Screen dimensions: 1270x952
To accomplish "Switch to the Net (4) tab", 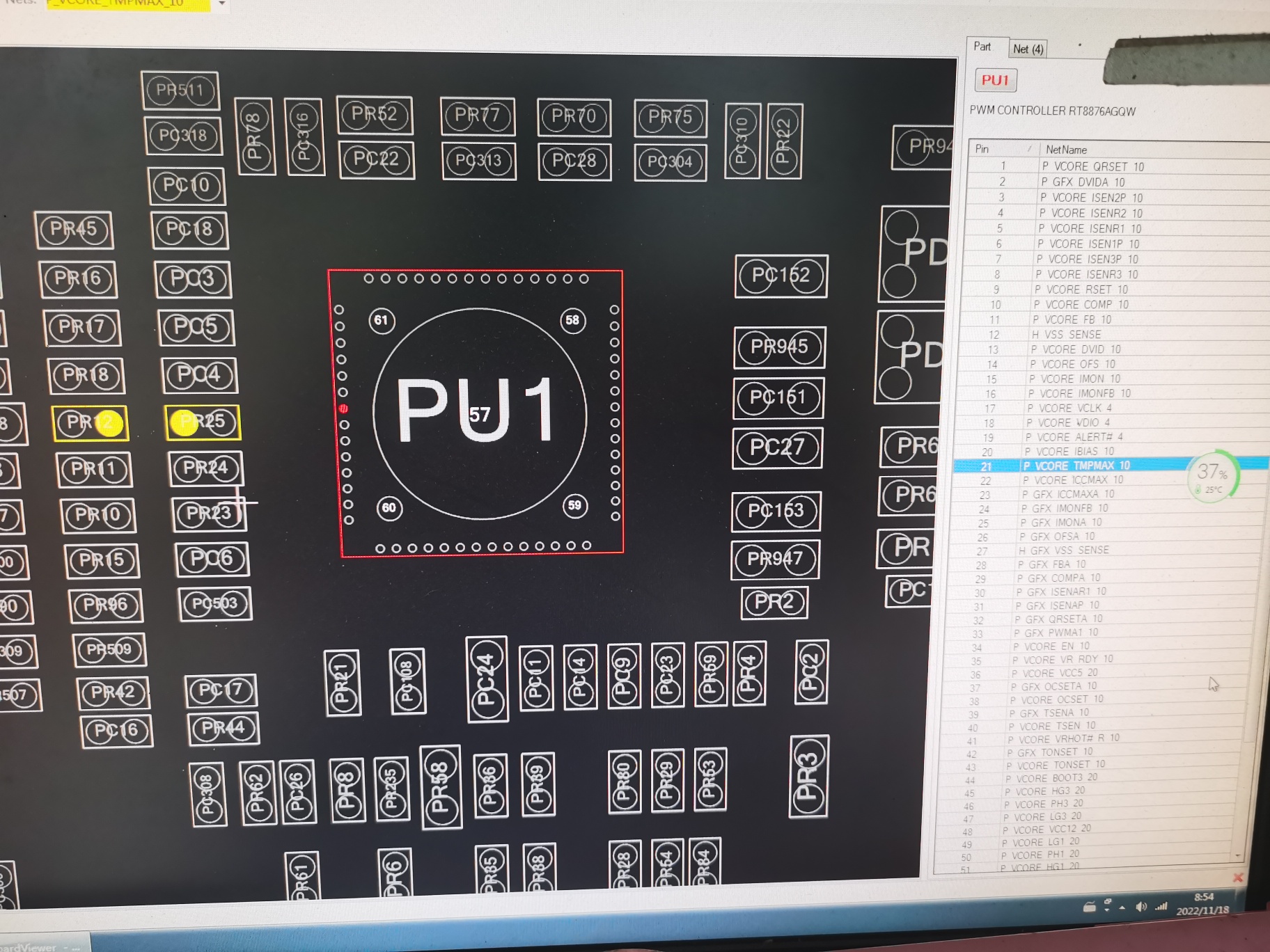I will (1028, 49).
